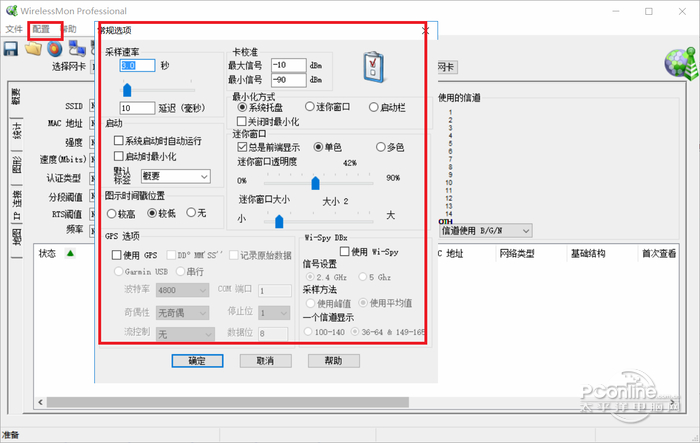This screenshot has width=700, height=443.
Task: Select the Garmin USB radio option
Action: [x=118, y=271]
